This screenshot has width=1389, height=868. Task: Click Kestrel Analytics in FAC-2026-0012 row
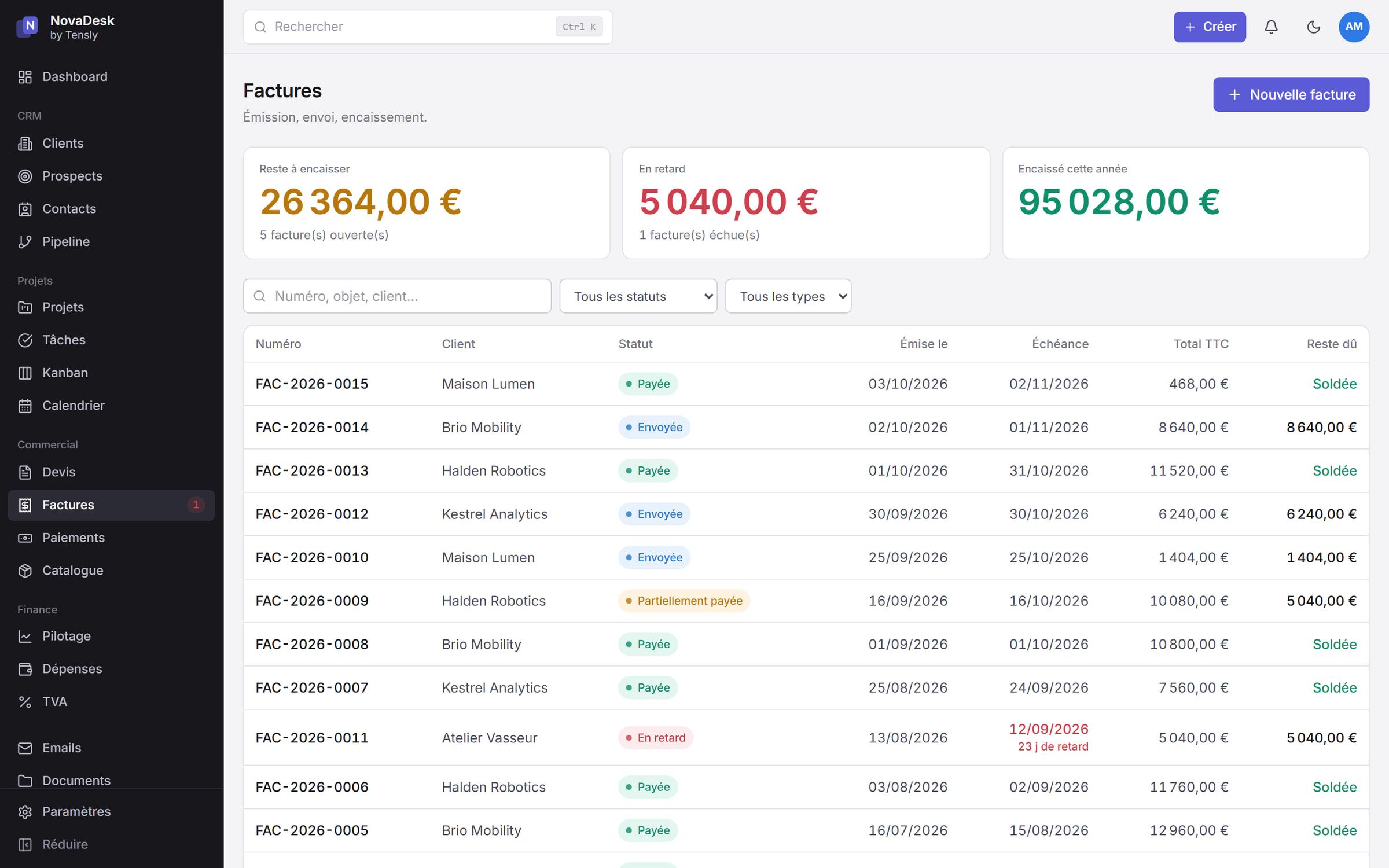(x=495, y=514)
